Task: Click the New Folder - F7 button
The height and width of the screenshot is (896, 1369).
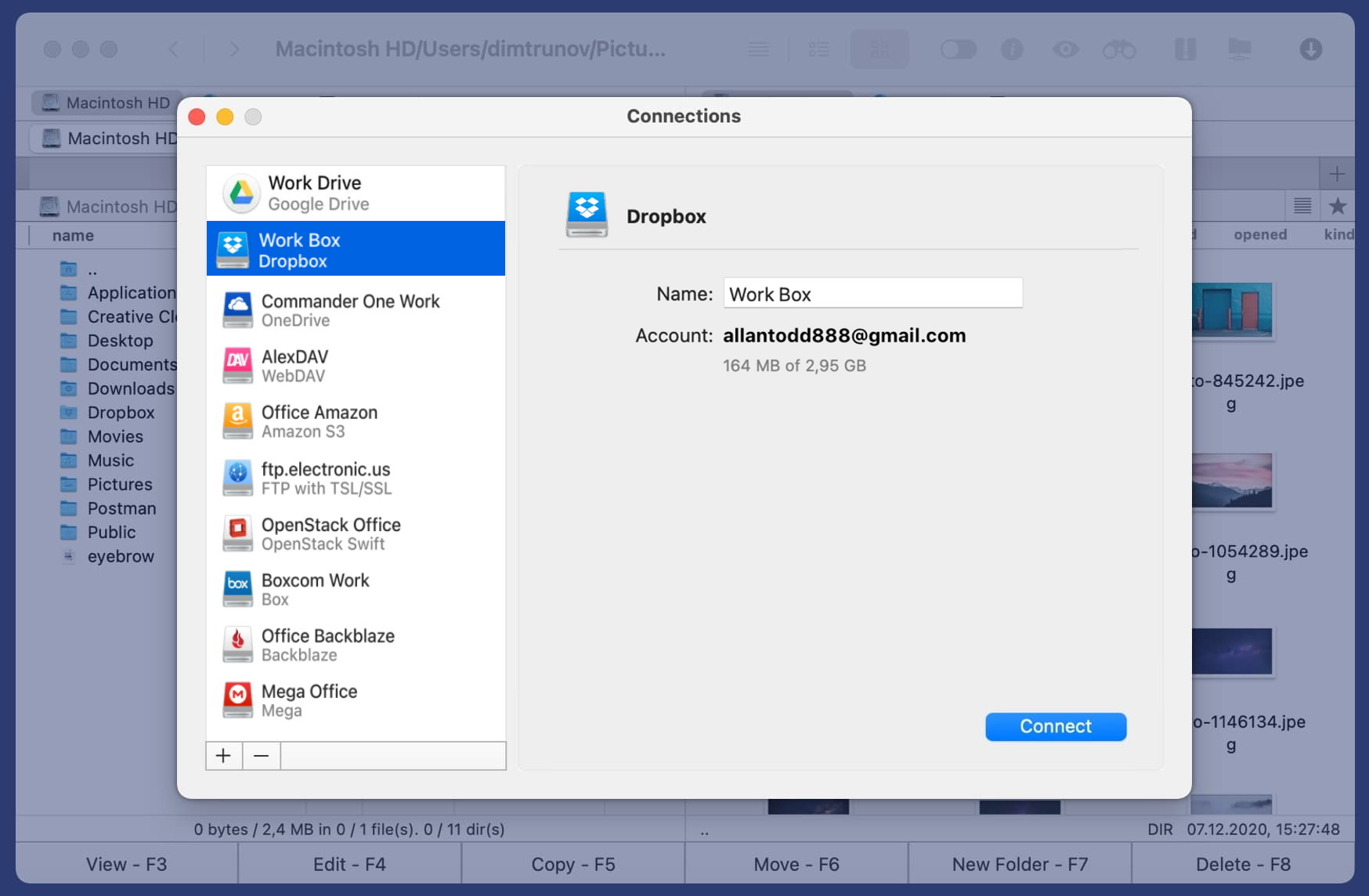Action: tap(1019, 864)
